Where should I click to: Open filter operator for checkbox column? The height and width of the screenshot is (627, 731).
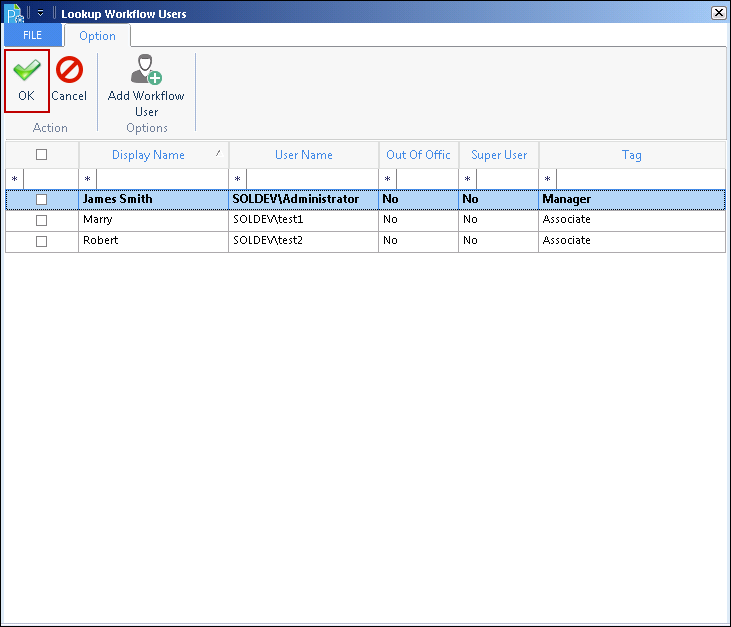pos(15,179)
